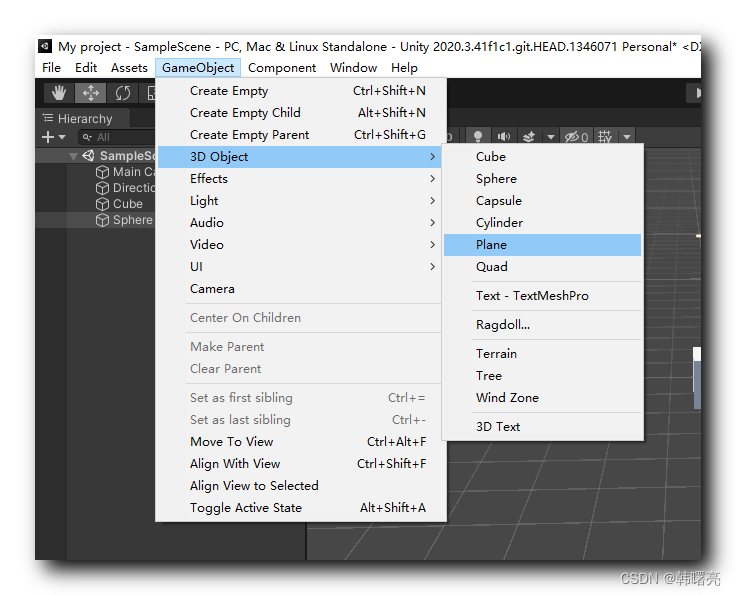Select the Rotate tool in the toolbar
The width and height of the screenshot is (736, 595).
pyautogui.click(x=123, y=93)
